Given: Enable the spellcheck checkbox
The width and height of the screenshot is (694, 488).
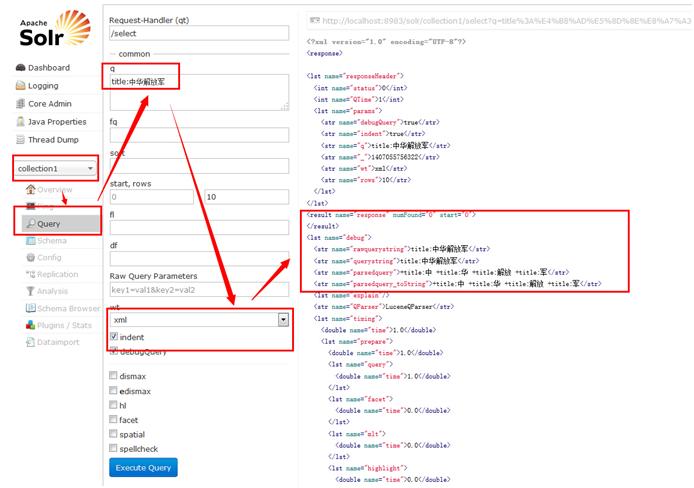Looking at the screenshot, I should point(113,448).
